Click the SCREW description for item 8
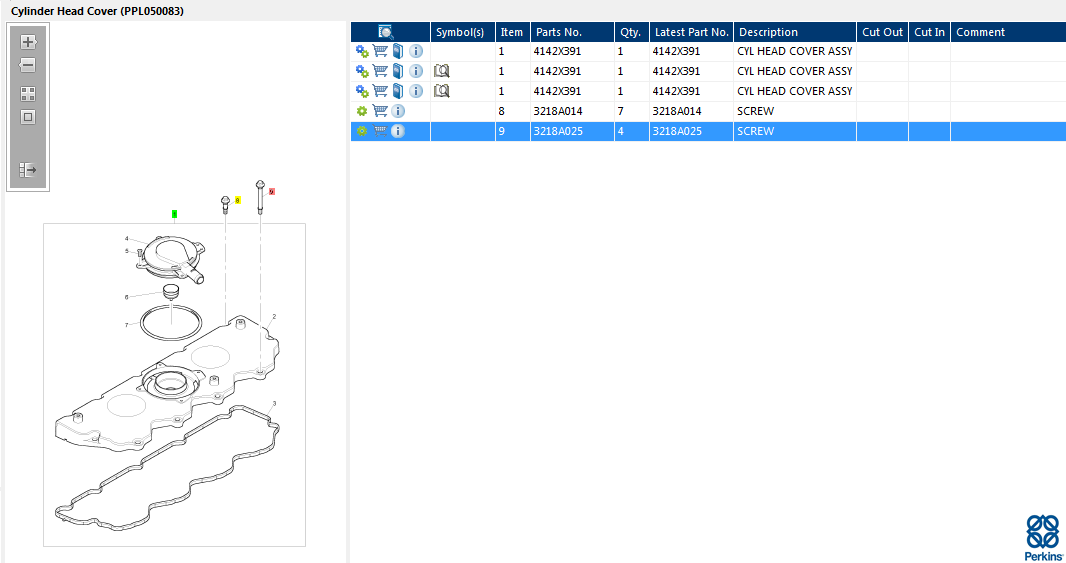 [x=755, y=111]
